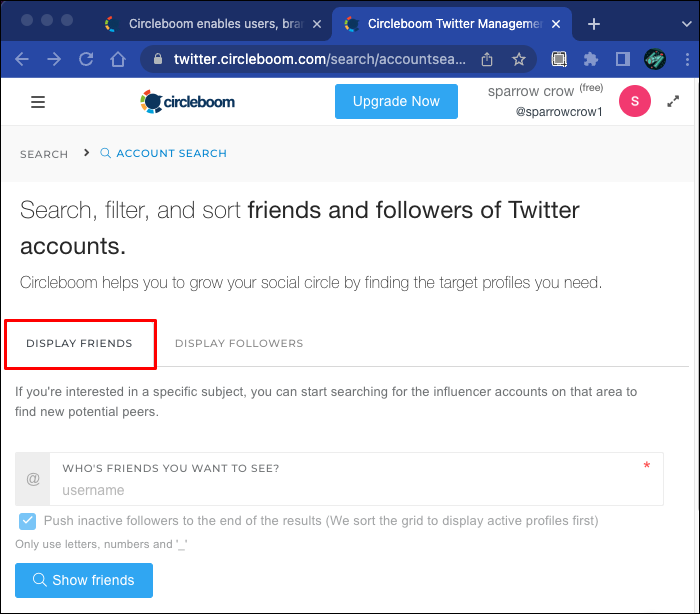Viewport: 700px width, 614px height.
Task: Go forward with the browser forward arrow
Action: pyautogui.click(x=54, y=59)
